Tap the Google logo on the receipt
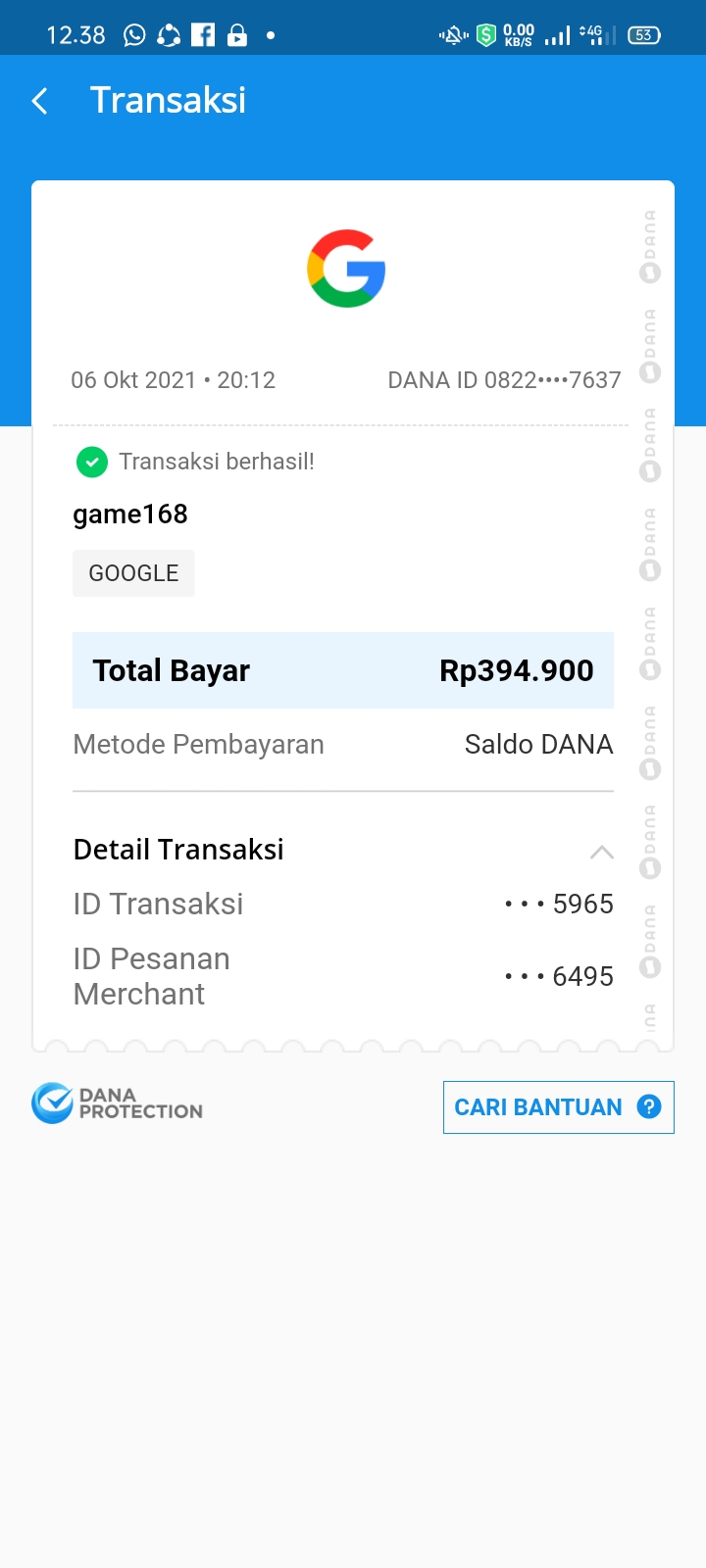The width and height of the screenshot is (706, 1568). [346, 269]
